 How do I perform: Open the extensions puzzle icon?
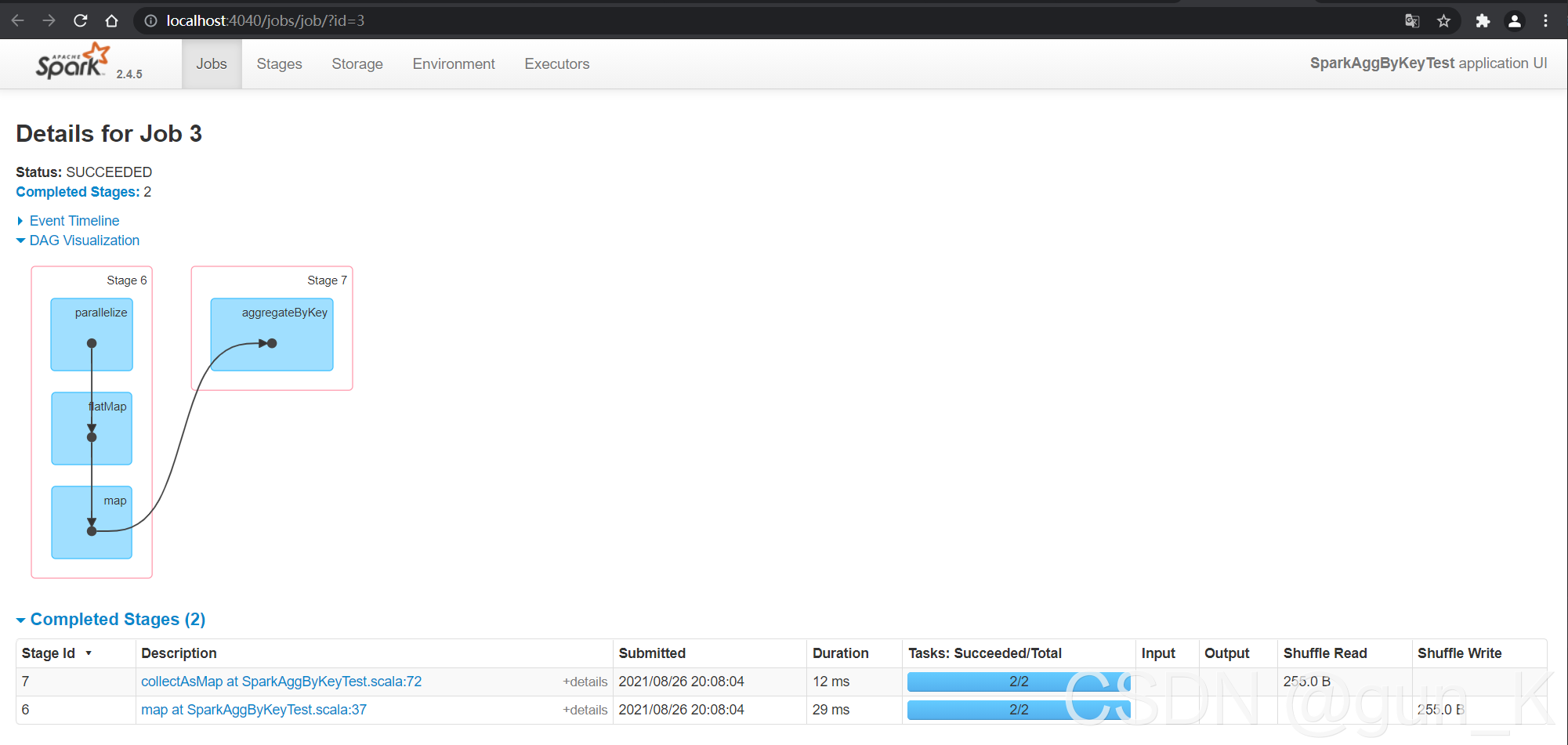[1483, 21]
